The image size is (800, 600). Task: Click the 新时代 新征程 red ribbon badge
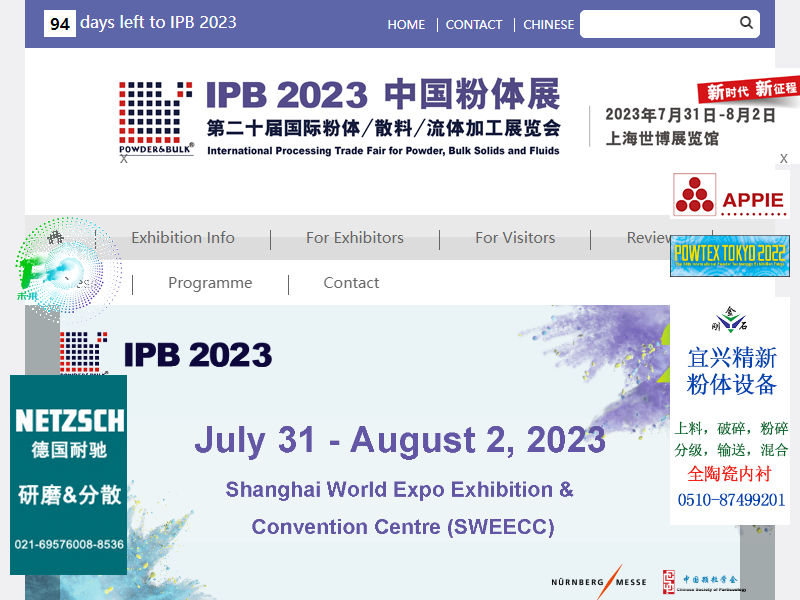click(749, 90)
